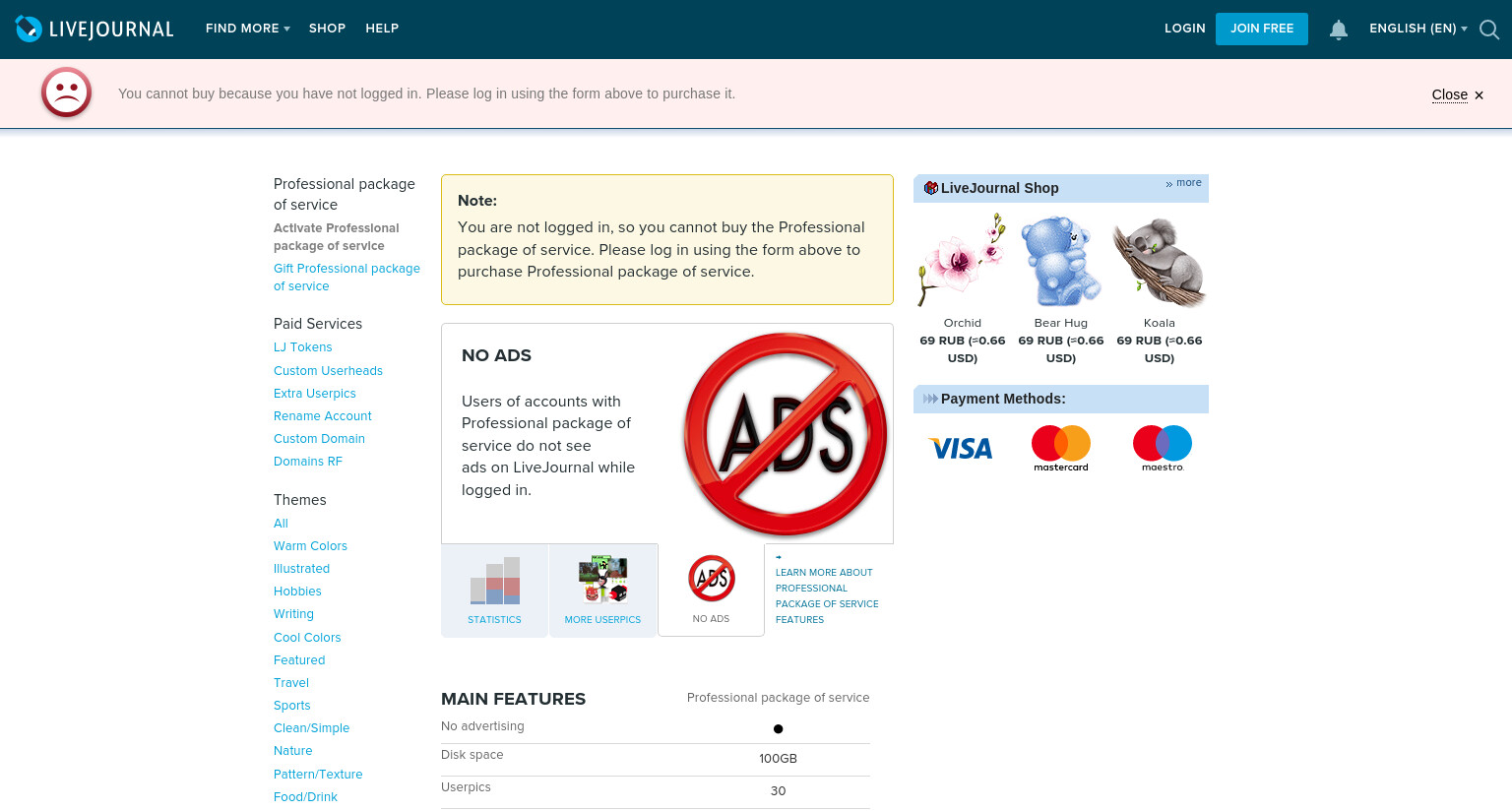
Task: Open the LJ Tokens link
Action: 302,347
